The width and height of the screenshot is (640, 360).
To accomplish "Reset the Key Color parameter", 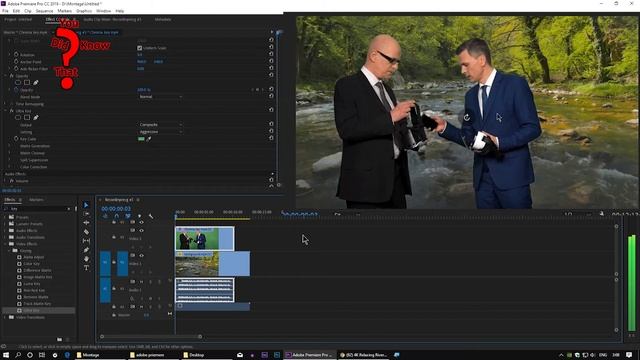I will click(x=271, y=138).
